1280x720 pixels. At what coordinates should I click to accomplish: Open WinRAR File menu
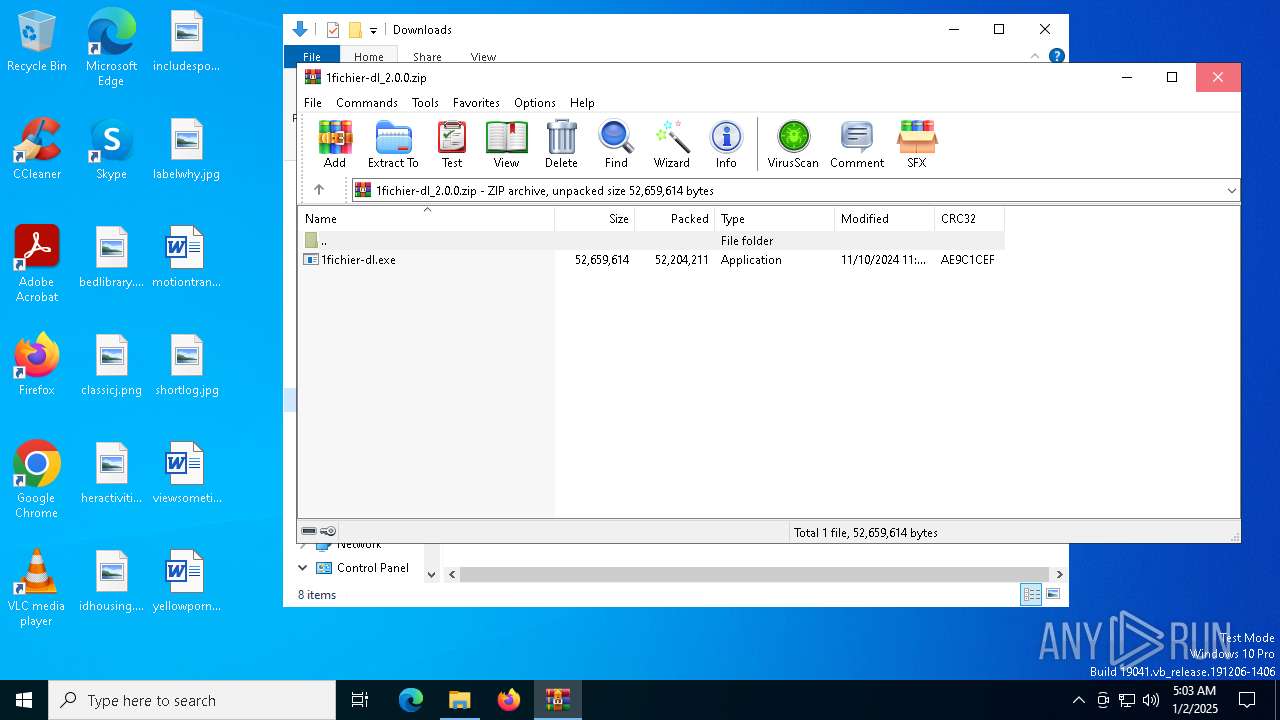pyautogui.click(x=313, y=103)
